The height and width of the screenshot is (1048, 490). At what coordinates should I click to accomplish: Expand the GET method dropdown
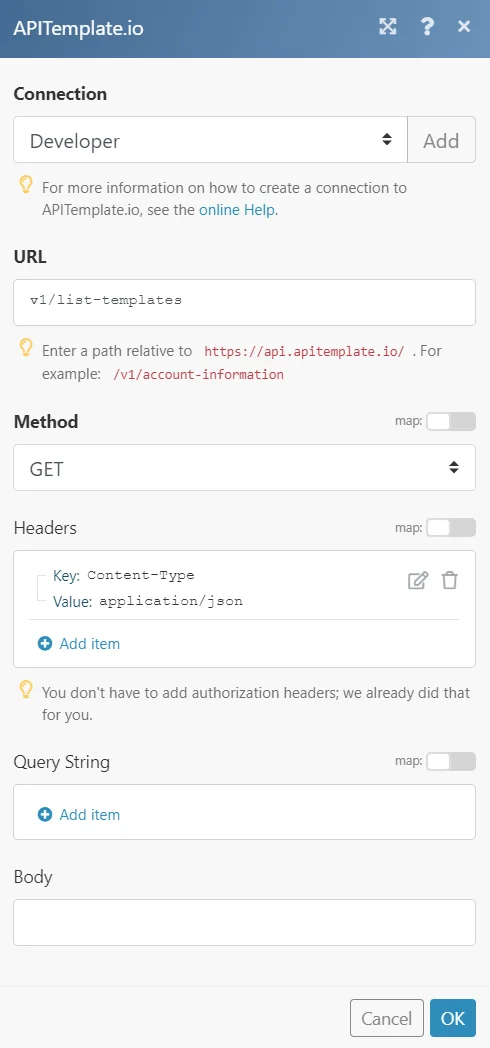[245, 467]
